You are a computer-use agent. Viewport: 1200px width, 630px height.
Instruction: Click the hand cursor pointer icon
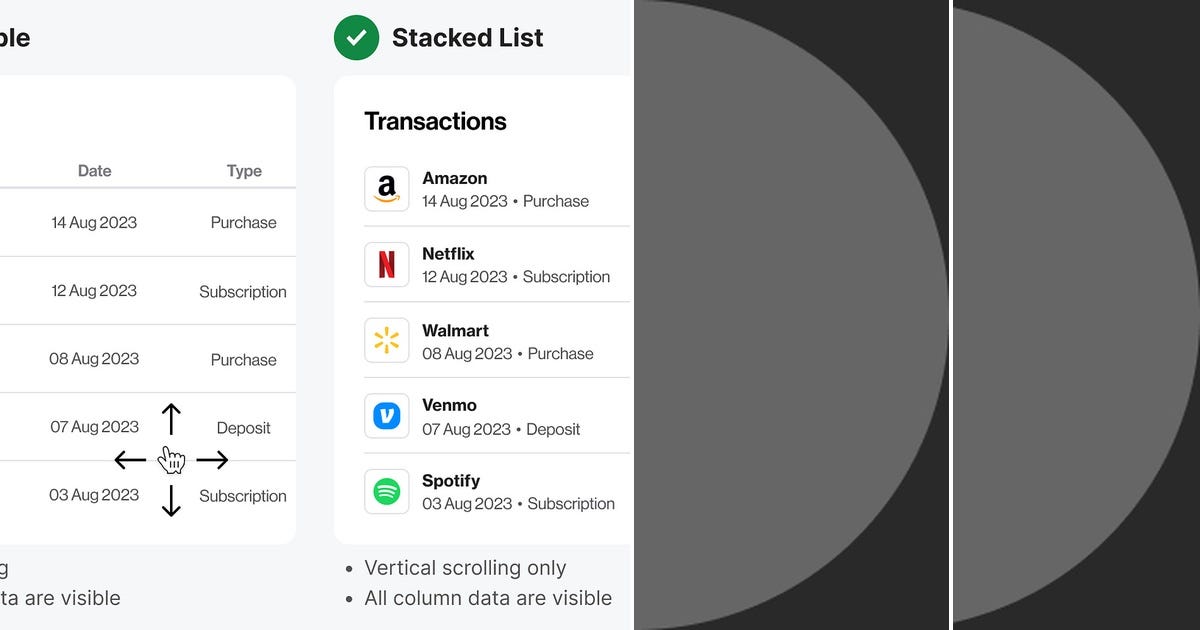pos(171,460)
